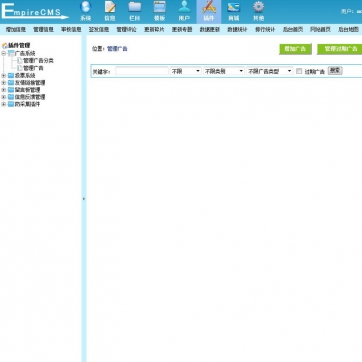
Task: Open the 商城 card icon section
Action: tap(234, 11)
